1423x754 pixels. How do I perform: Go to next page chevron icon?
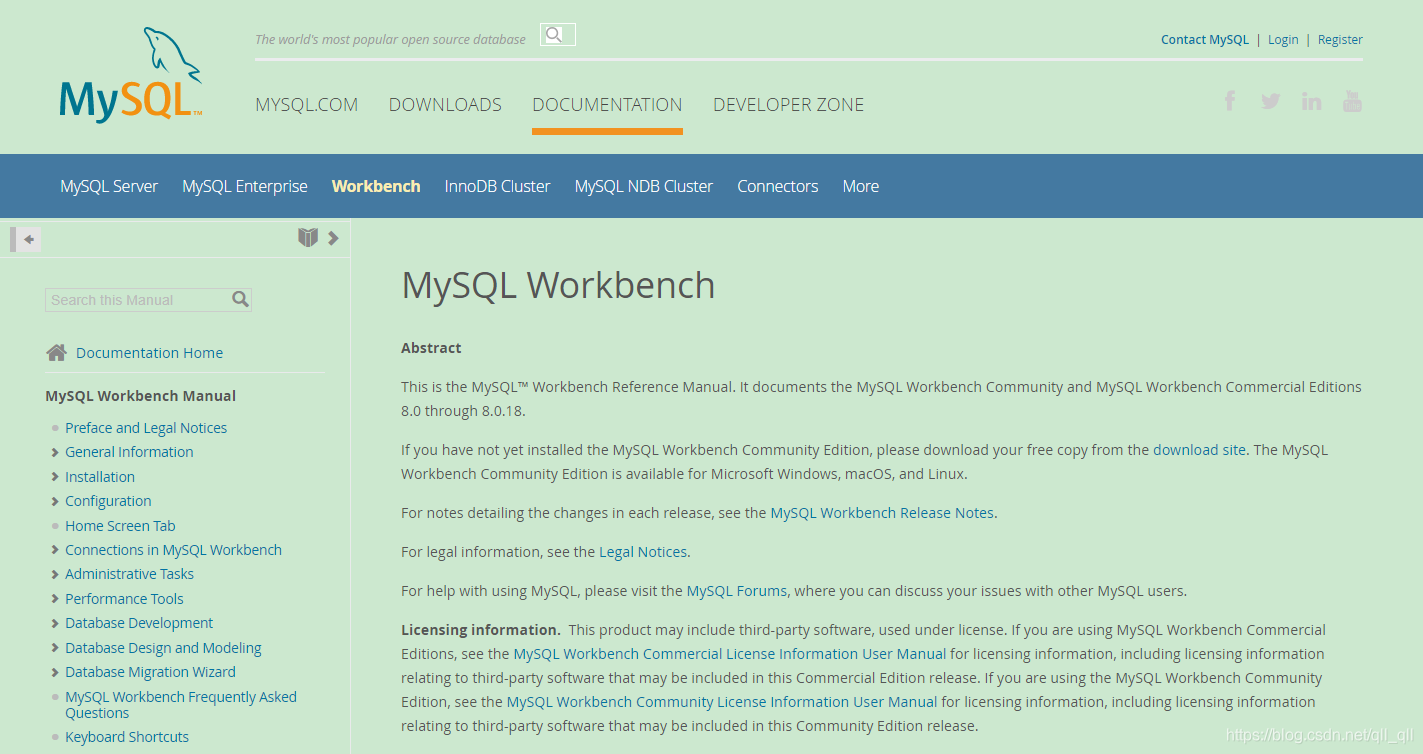click(x=334, y=238)
